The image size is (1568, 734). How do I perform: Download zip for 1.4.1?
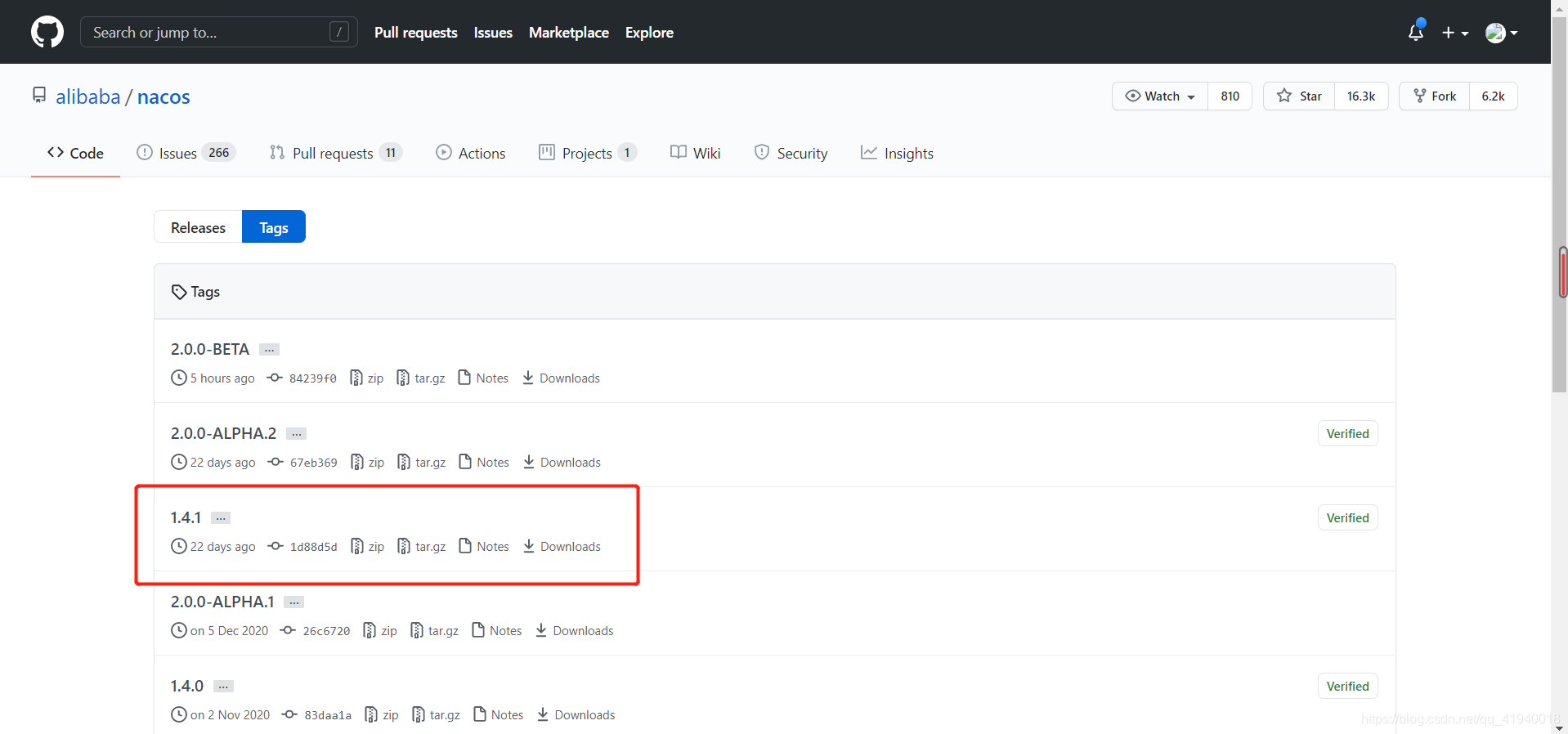(368, 546)
